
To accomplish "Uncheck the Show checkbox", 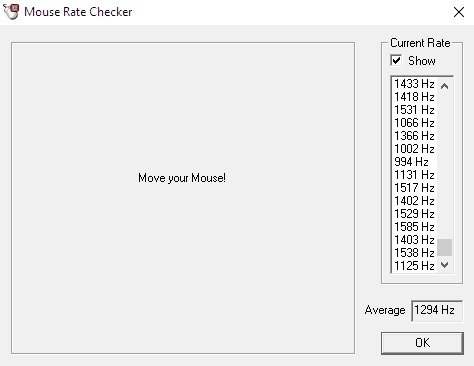I will [x=396, y=60].
